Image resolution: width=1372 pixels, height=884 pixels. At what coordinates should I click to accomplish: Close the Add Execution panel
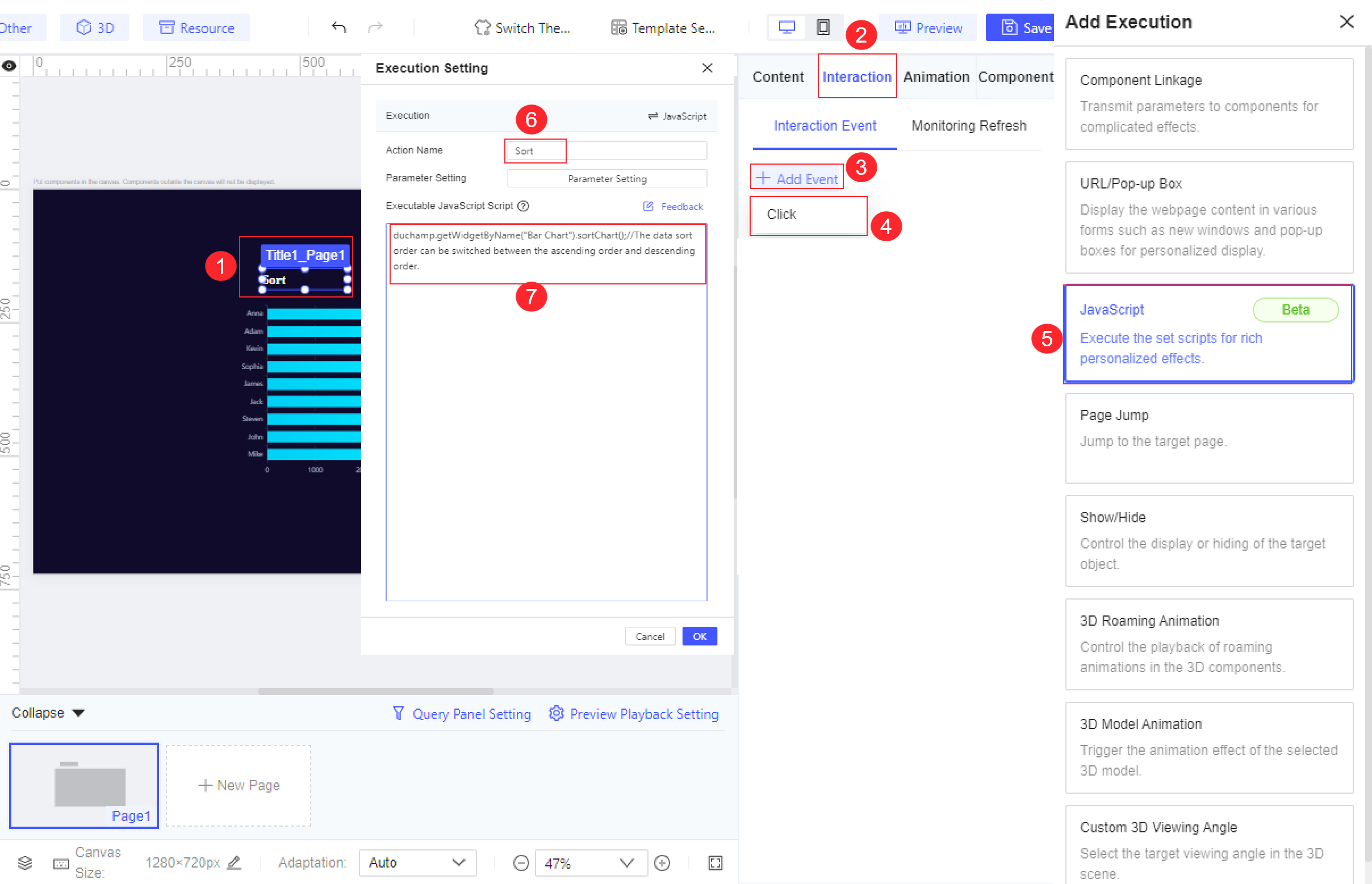point(1346,22)
